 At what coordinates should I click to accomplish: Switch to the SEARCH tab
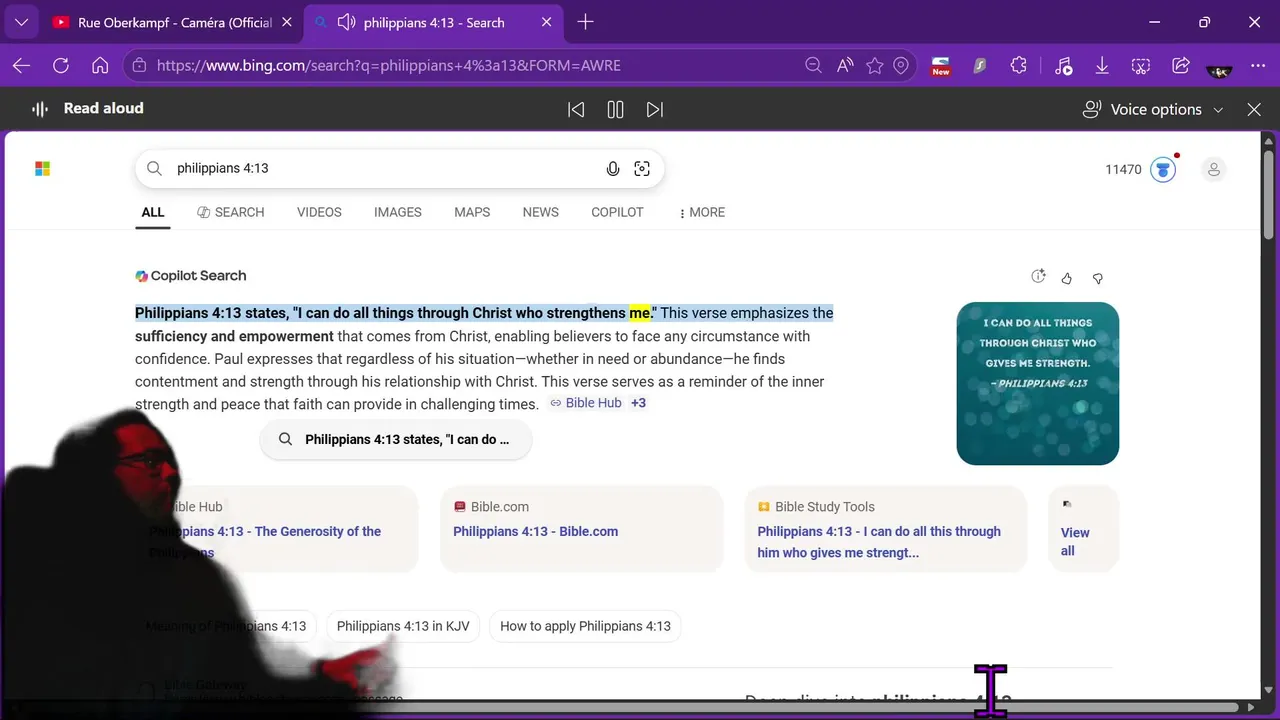click(231, 212)
